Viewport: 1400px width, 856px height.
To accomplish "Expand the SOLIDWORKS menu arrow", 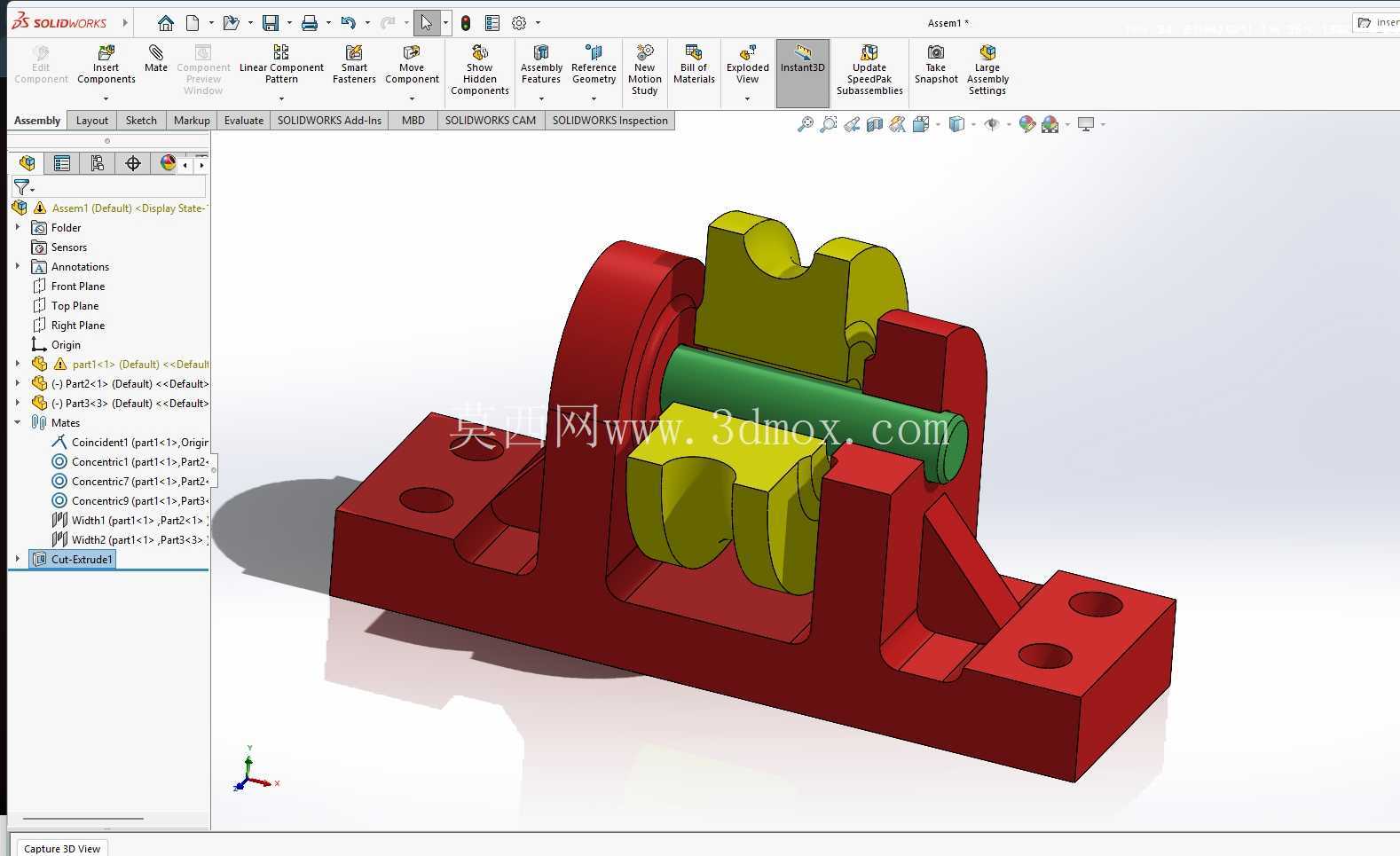I will tap(125, 23).
